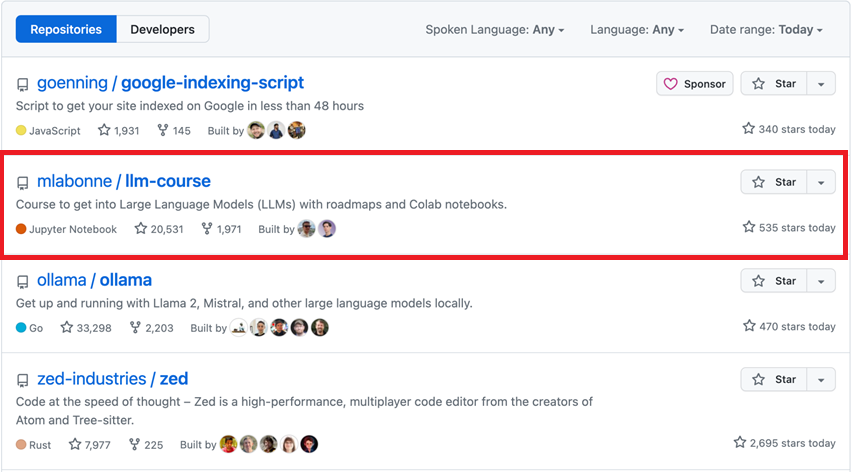855x472 pixels.
Task: View 33,298 stargazers of ollama
Action: click(86, 328)
